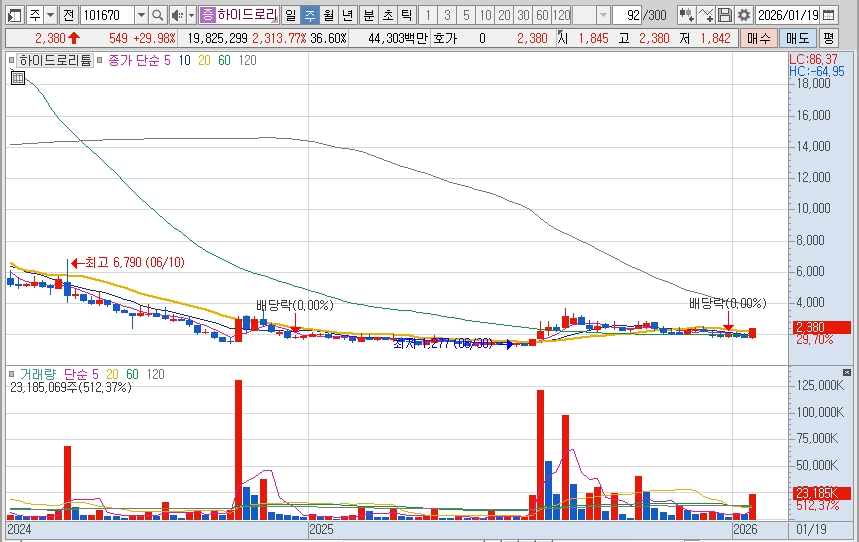The image size is (859, 542).
Task: Click the stock code field showing 101670
Action: (x=107, y=15)
